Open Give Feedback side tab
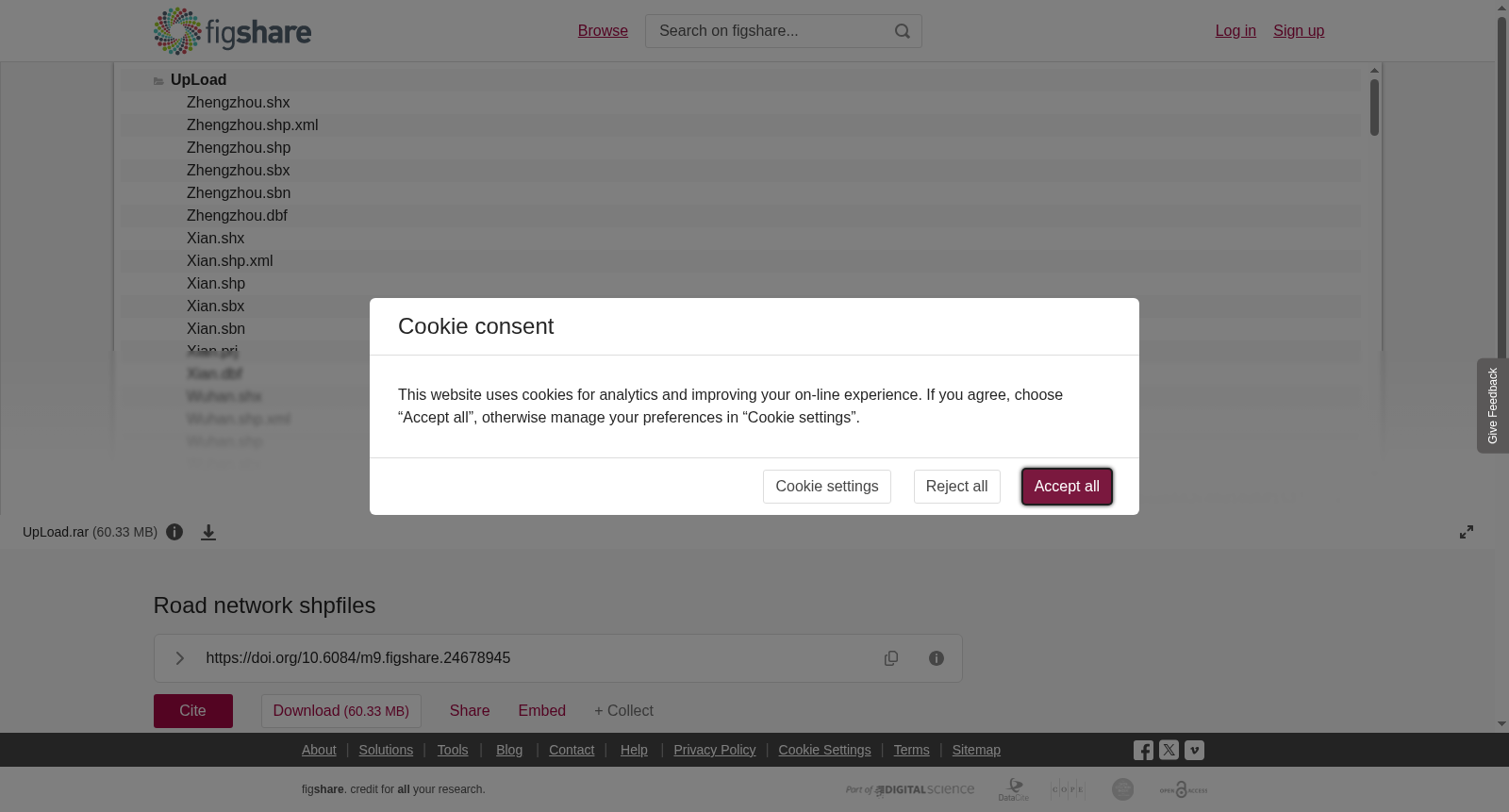The image size is (1509, 812). (1492, 406)
